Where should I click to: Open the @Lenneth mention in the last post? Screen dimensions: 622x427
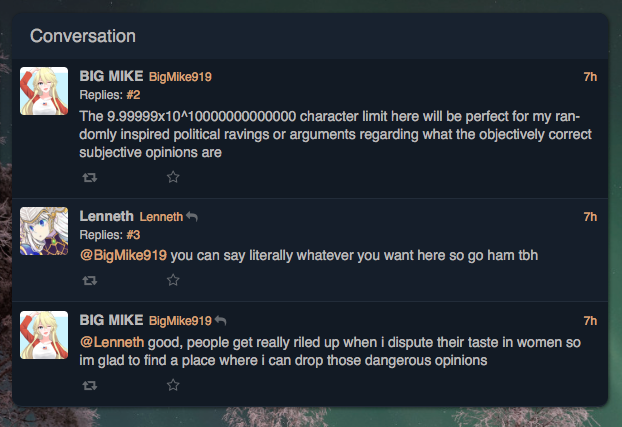[x=112, y=341]
